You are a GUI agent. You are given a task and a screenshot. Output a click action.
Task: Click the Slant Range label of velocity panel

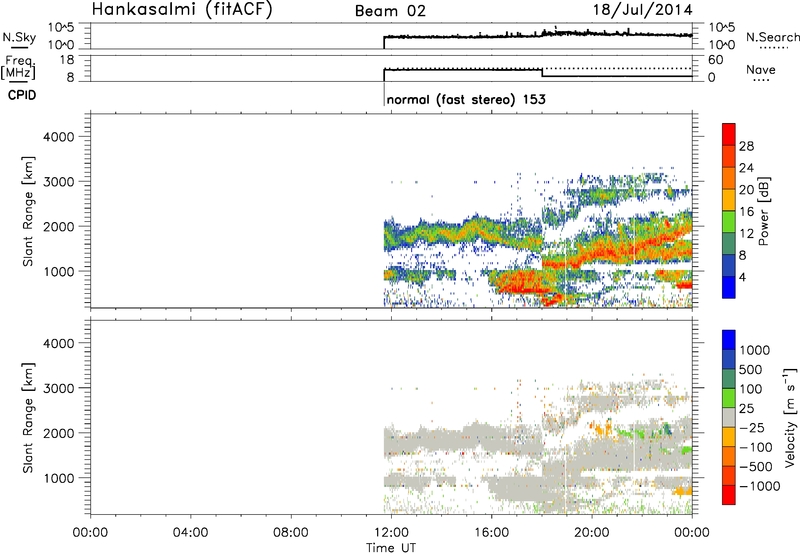[x=28, y=418]
